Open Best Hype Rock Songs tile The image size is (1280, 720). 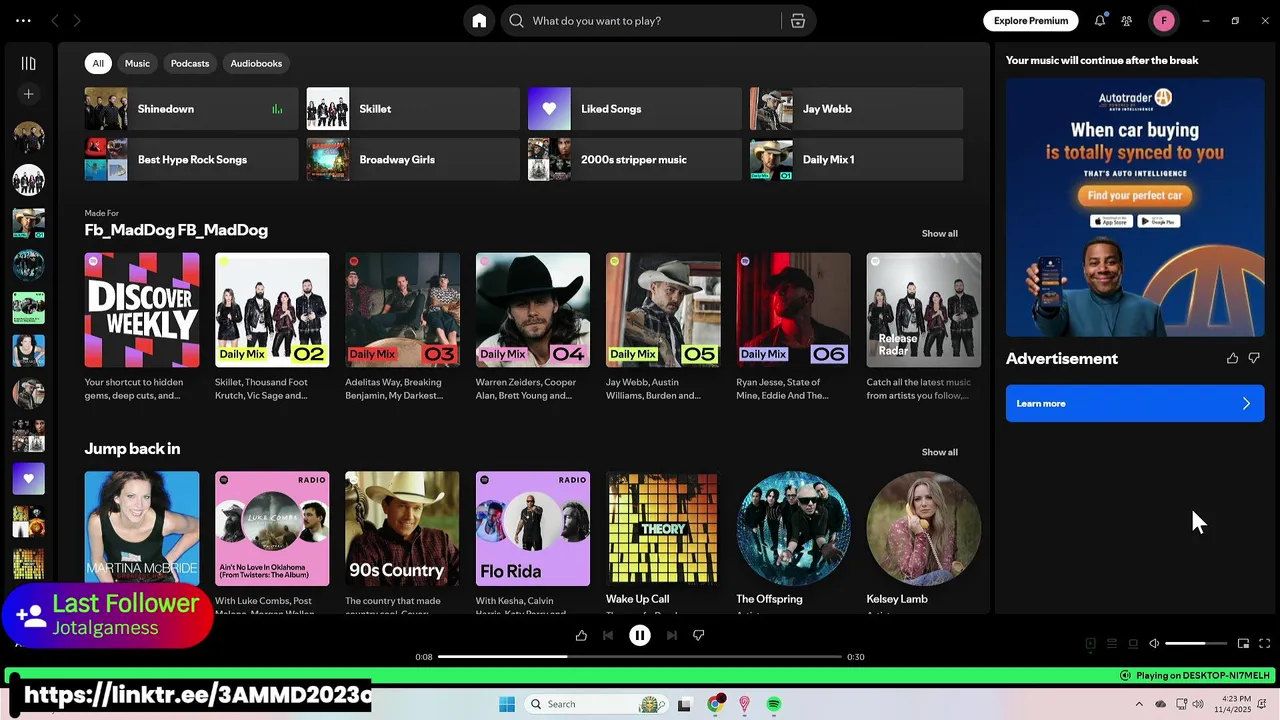191,160
